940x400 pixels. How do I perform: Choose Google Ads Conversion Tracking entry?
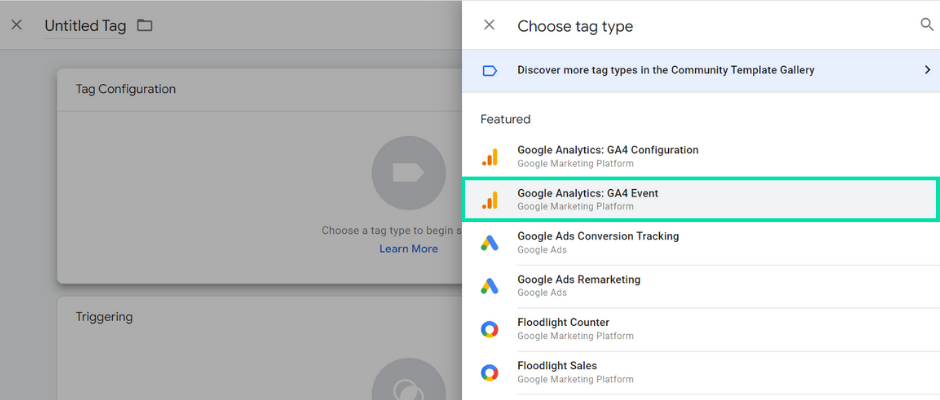coord(700,243)
